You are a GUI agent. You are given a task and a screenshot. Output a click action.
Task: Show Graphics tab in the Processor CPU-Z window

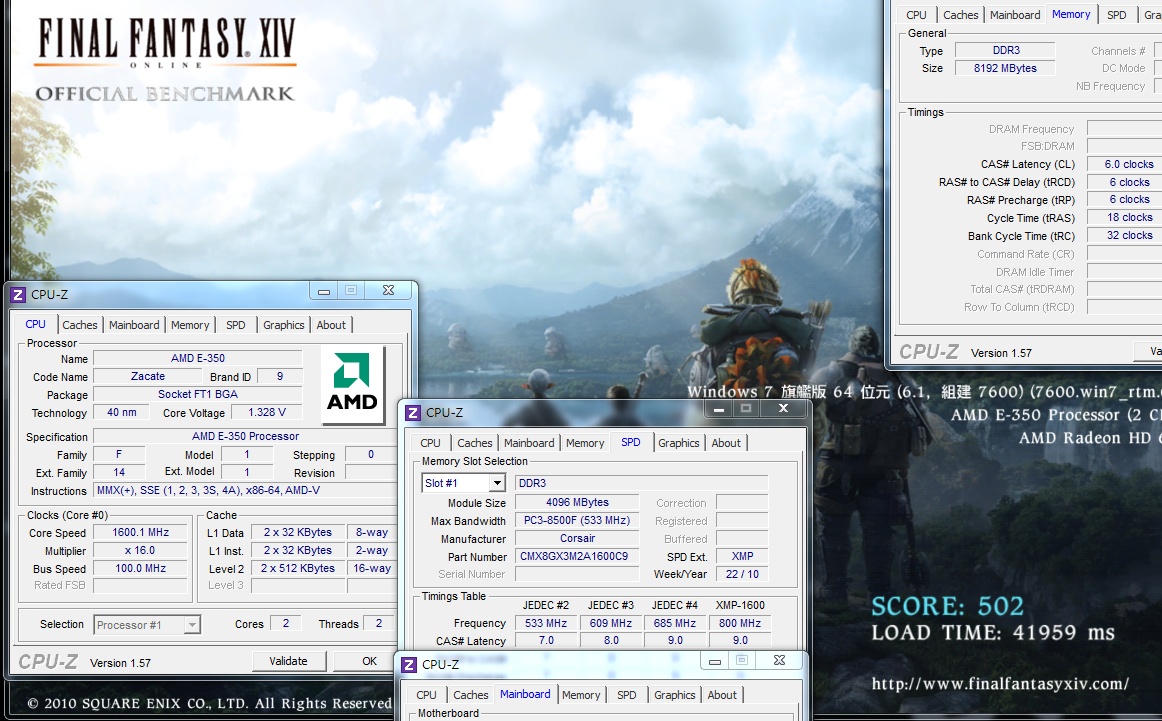pyautogui.click(x=284, y=325)
